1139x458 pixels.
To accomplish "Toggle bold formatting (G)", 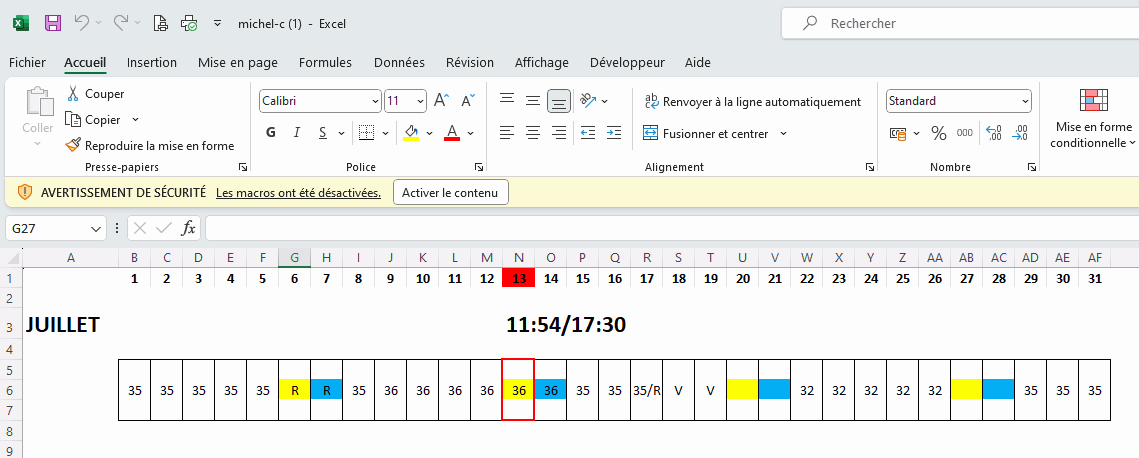I will point(271,132).
